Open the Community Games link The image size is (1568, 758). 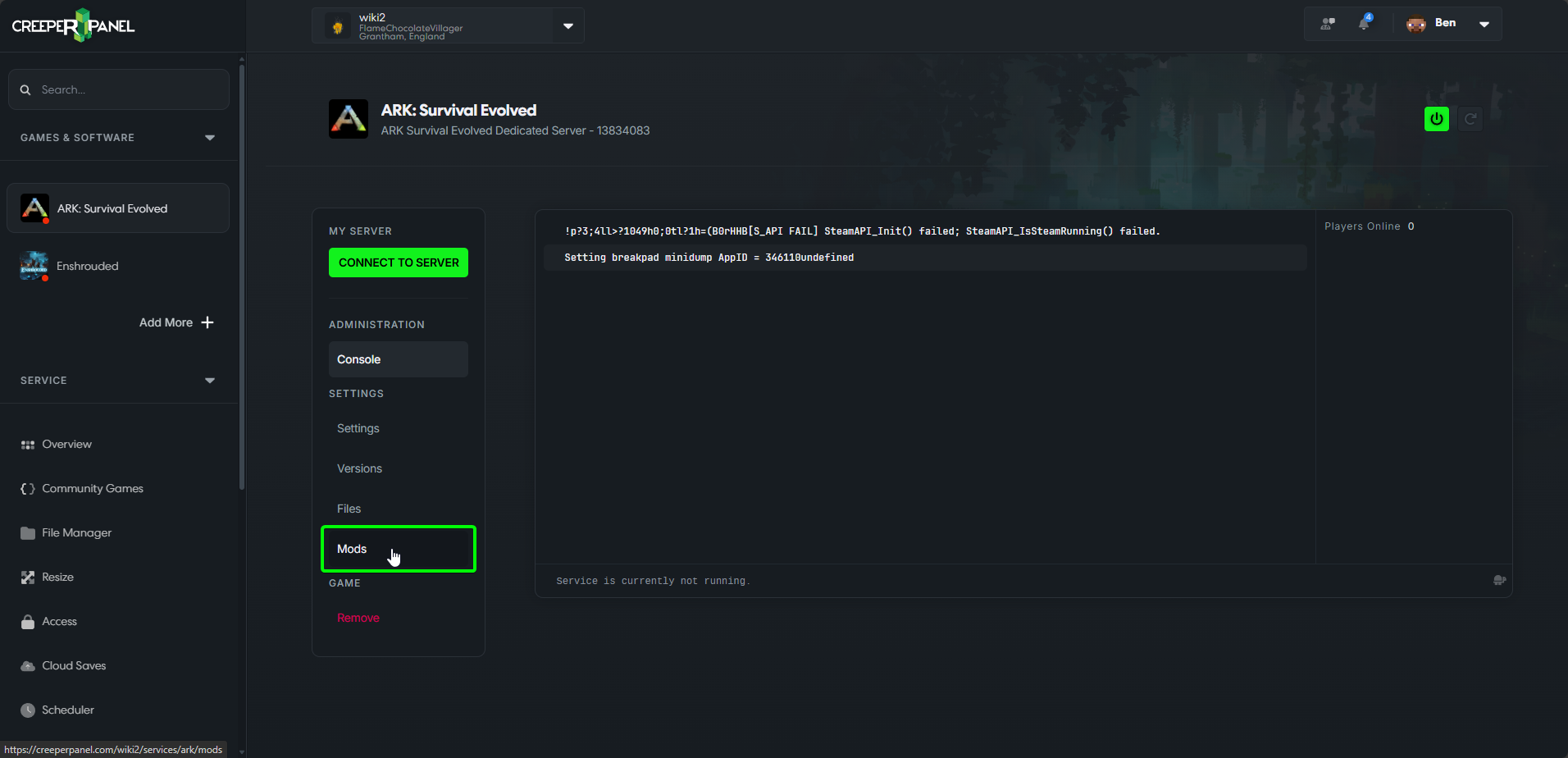coord(93,489)
